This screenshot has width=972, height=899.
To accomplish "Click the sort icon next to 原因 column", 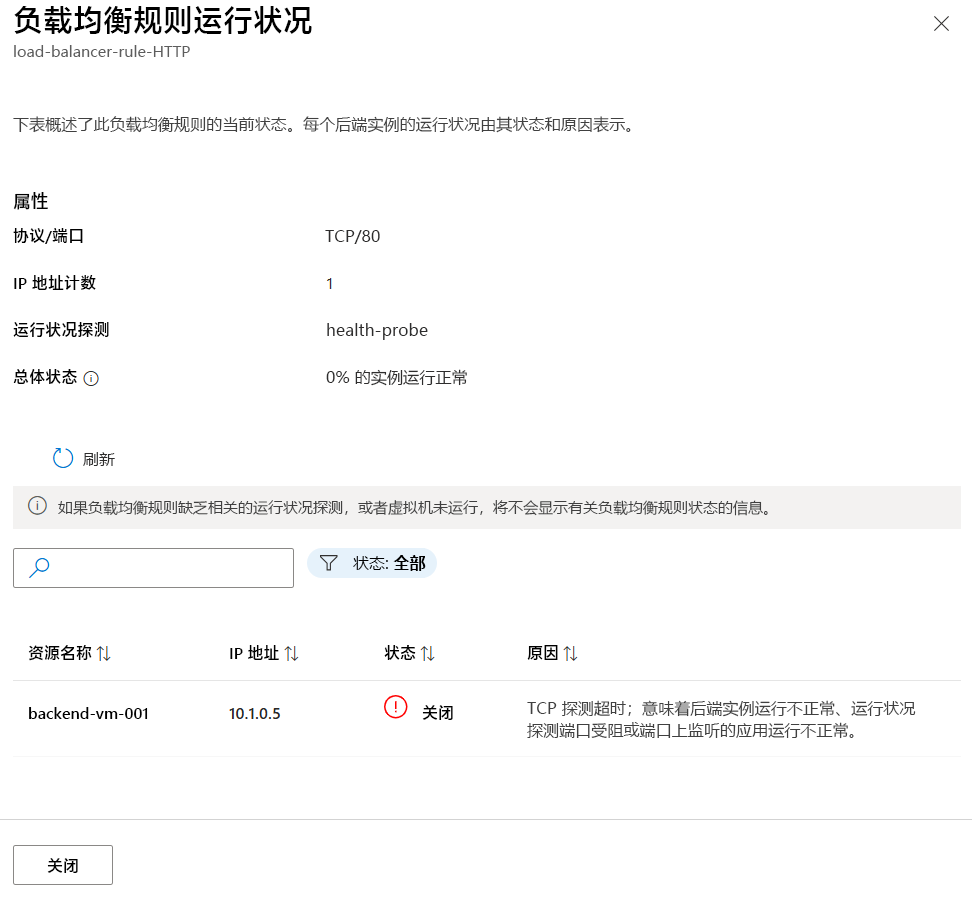I will [569, 652].
